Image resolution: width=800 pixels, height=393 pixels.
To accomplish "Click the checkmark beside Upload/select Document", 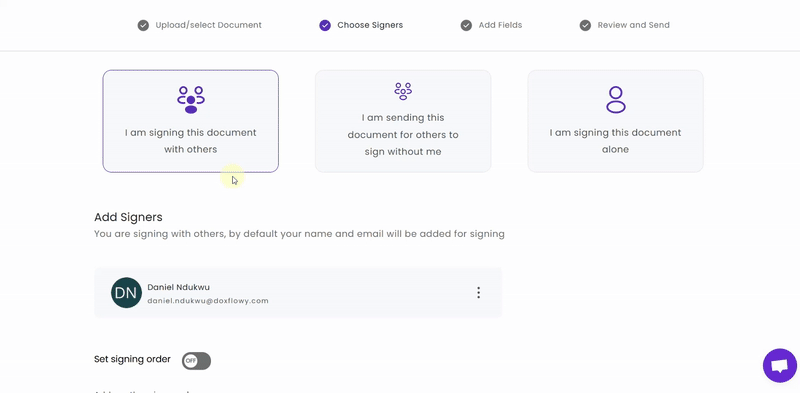I will tap(143, 25).
